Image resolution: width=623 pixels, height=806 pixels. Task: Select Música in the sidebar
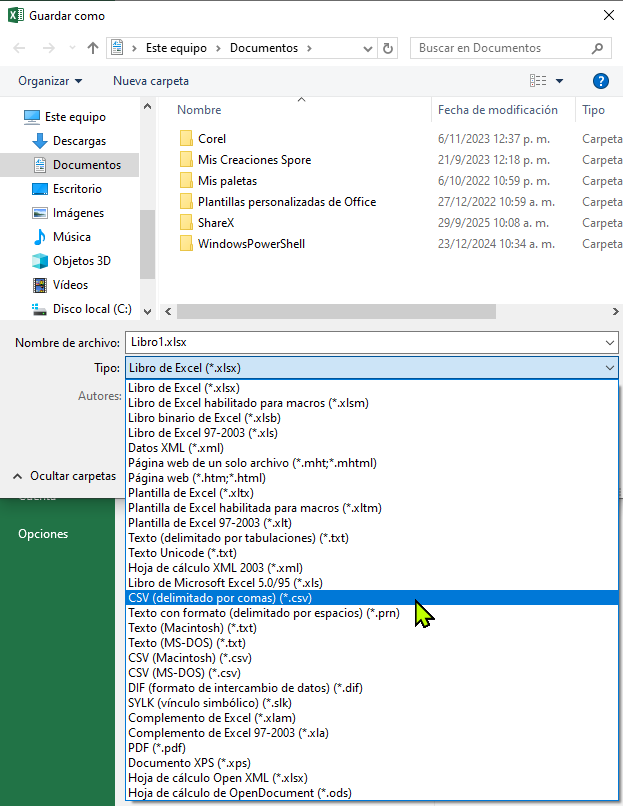[71, 237]
